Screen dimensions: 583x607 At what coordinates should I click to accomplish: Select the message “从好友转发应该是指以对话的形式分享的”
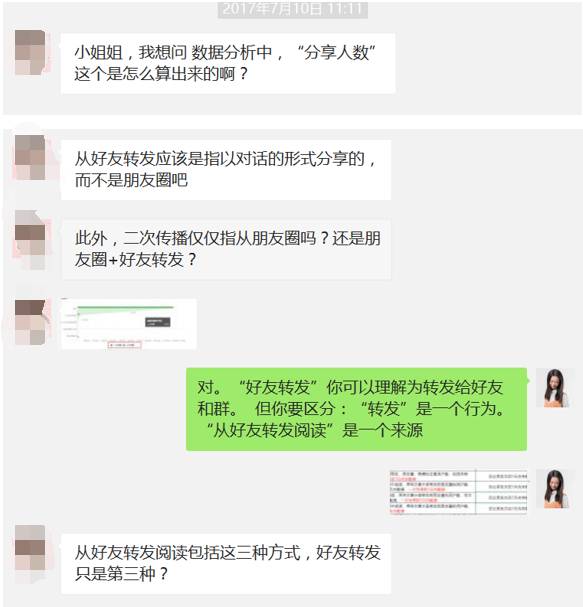[x=226, y=170]
